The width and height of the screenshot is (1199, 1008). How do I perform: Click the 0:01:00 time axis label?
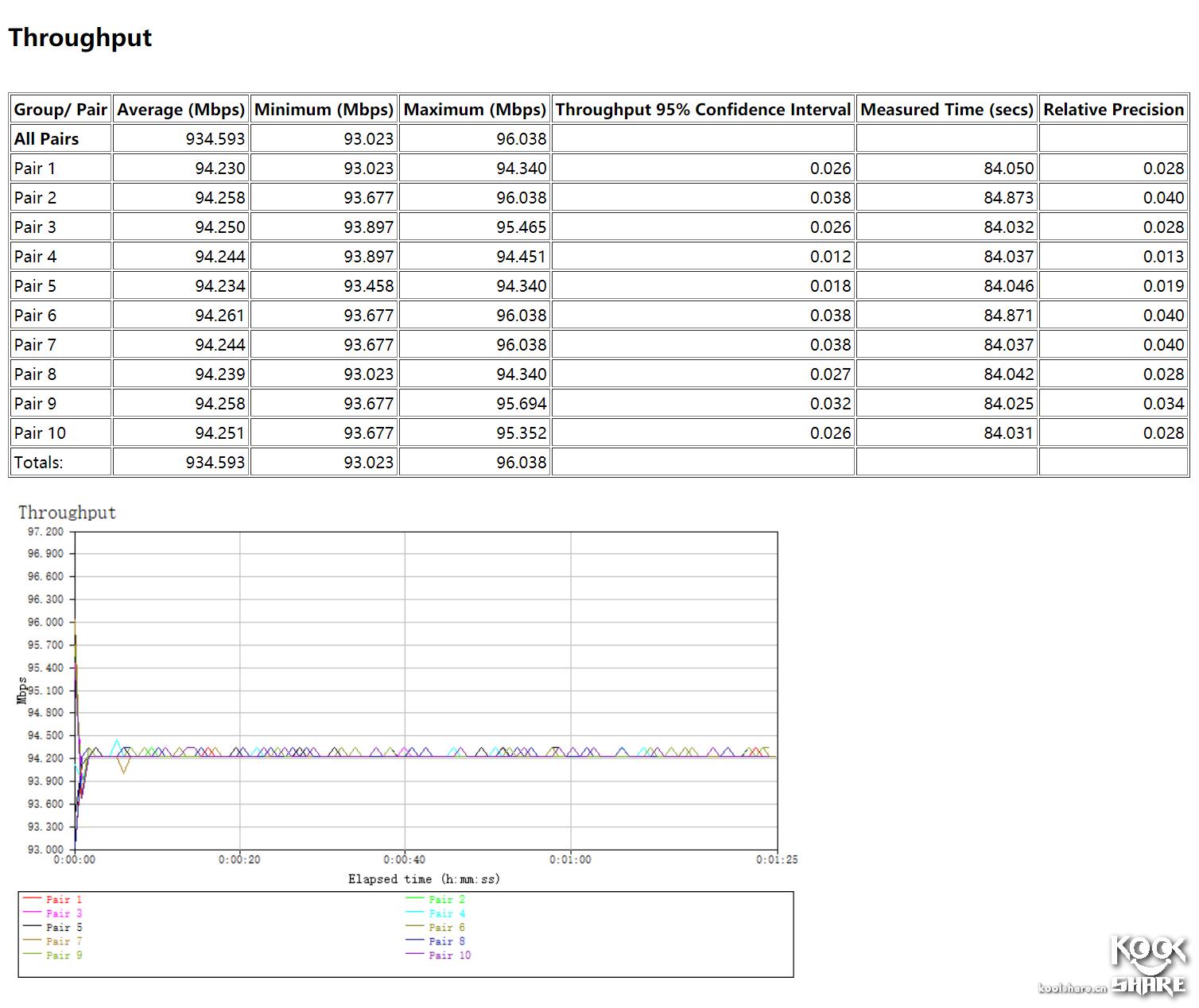point(570,859)
